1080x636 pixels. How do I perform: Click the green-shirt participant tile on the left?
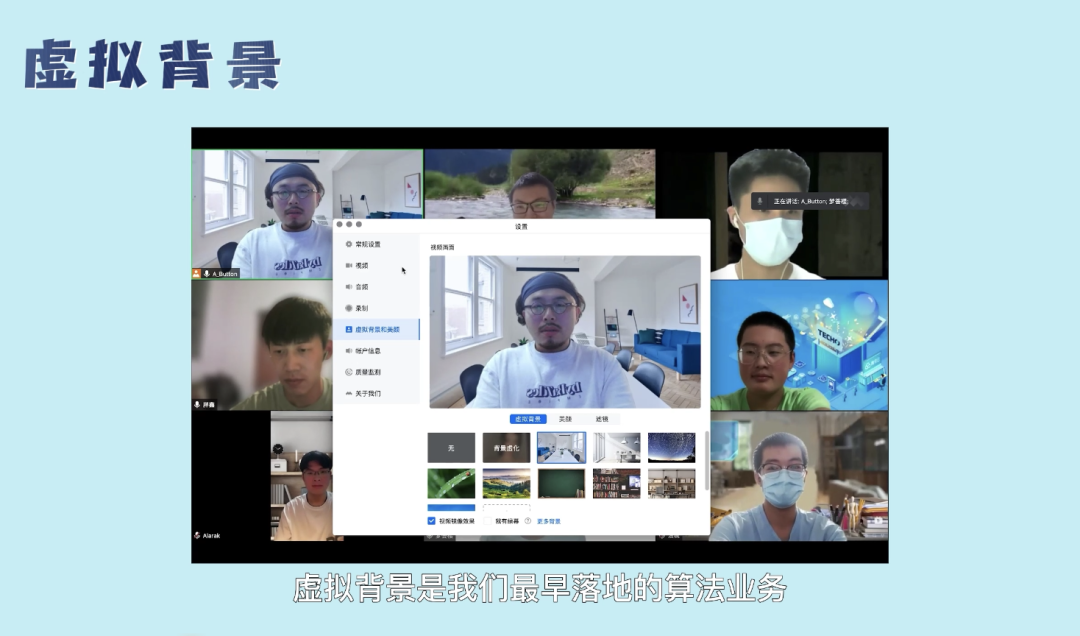coord(262,345)
